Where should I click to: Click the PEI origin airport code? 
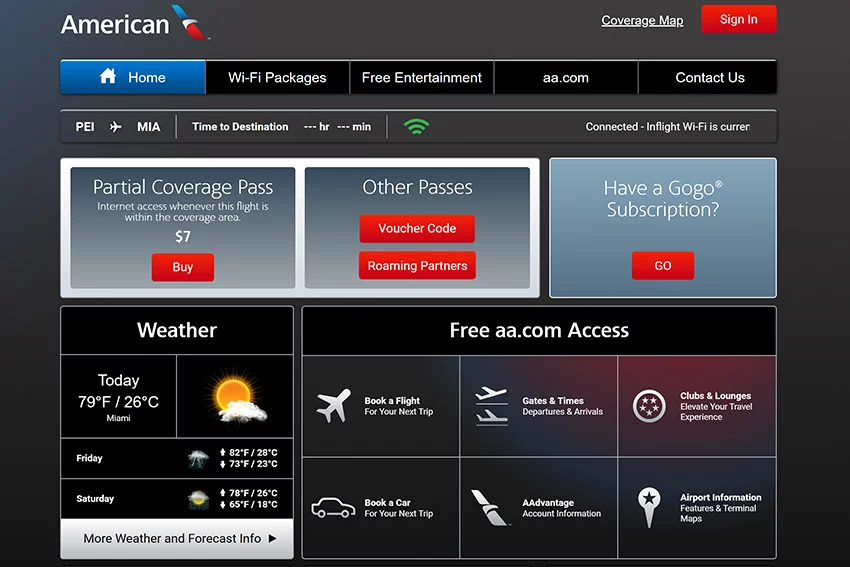pos(85,127)
